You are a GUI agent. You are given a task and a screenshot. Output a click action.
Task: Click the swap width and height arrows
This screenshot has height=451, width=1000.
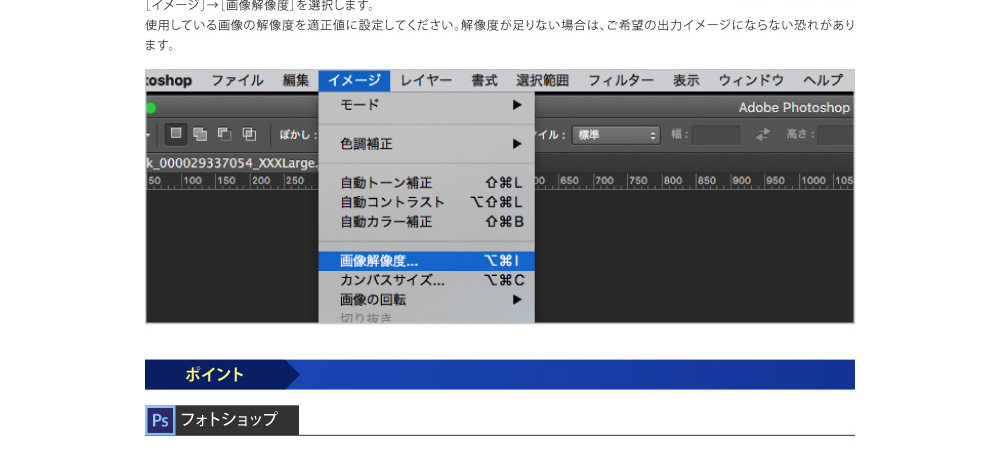pos(763,135)
